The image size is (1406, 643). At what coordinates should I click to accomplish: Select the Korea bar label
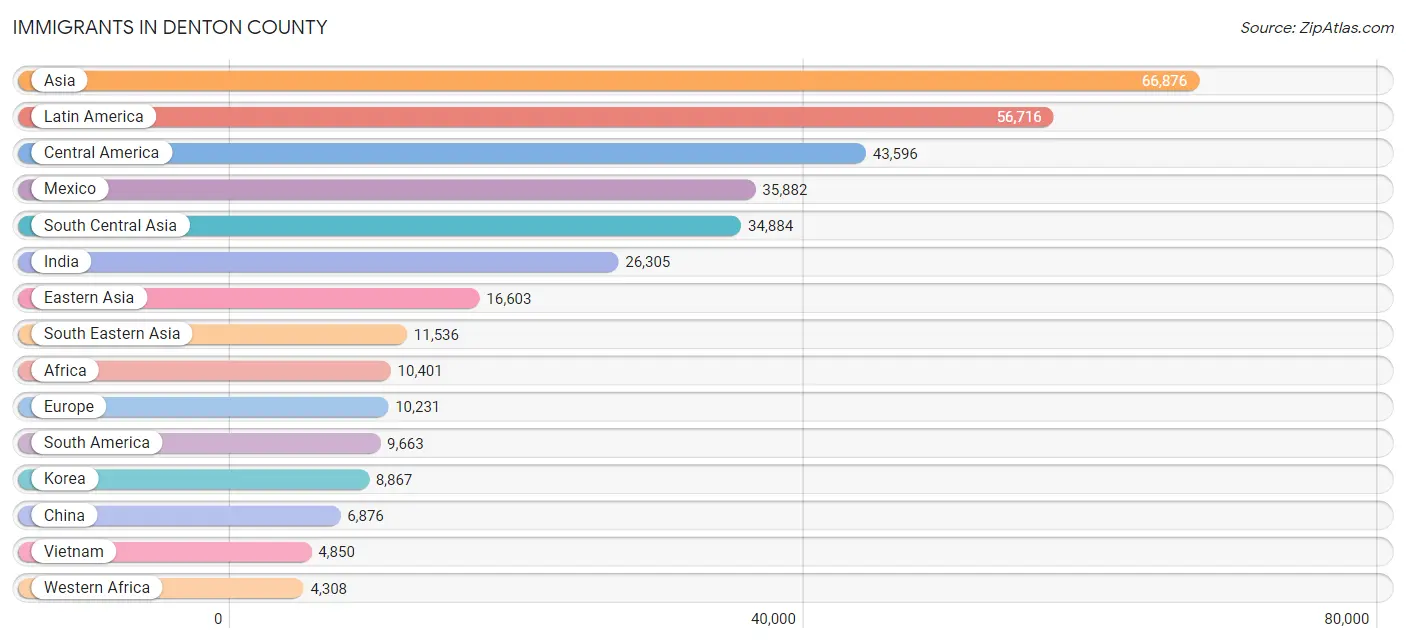65,479
